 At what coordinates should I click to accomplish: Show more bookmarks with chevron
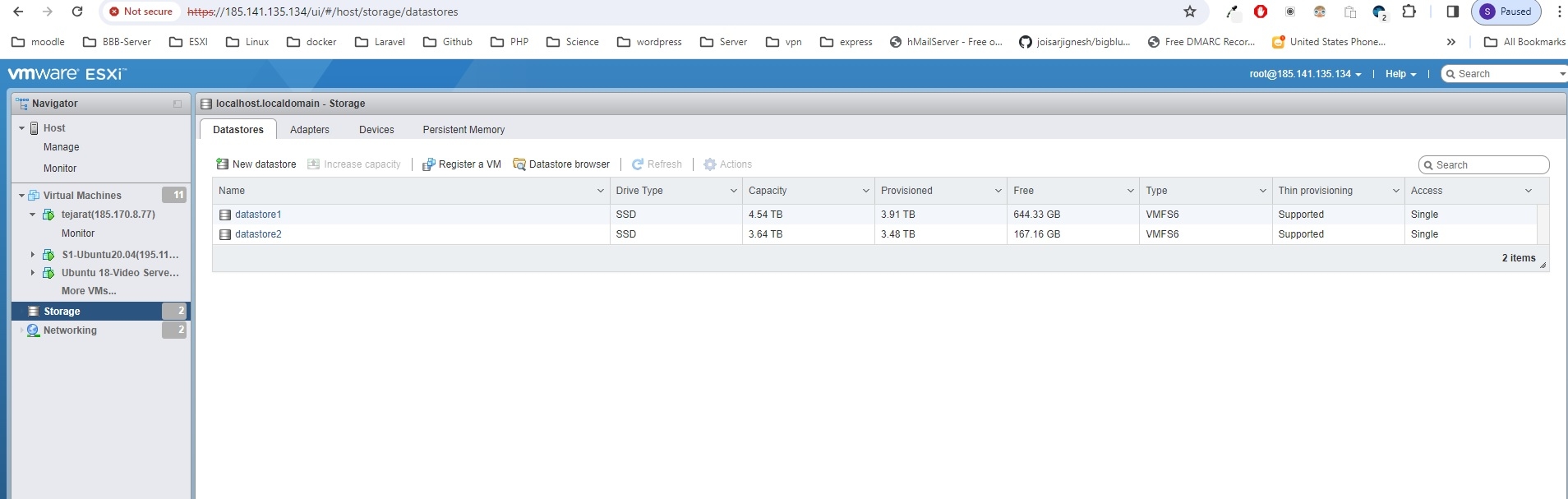1451,42
